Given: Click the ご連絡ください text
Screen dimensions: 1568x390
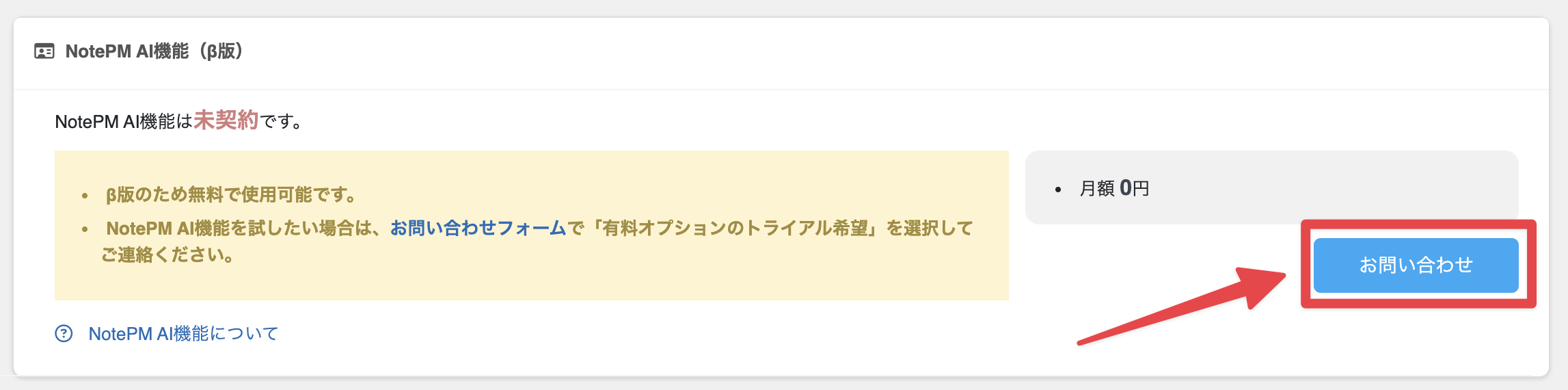Looking at the screenshot, I should 167,255.
